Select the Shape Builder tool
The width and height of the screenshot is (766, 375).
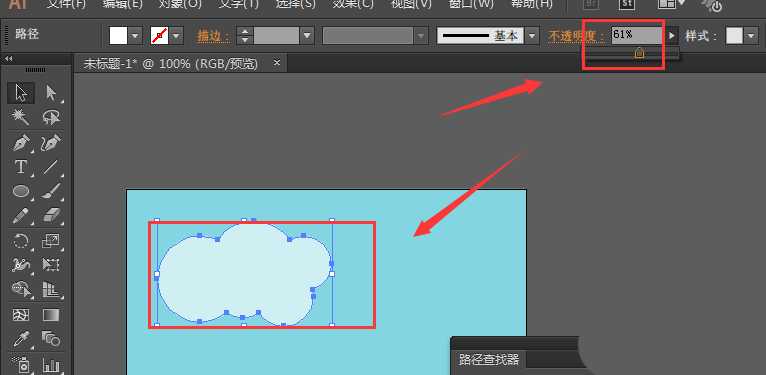(21, 289)
